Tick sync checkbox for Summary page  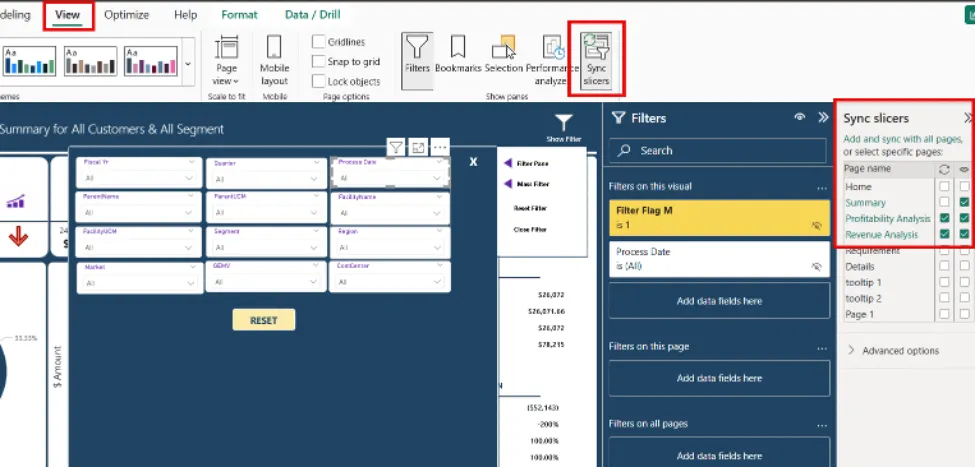click(x=944, y=203)
